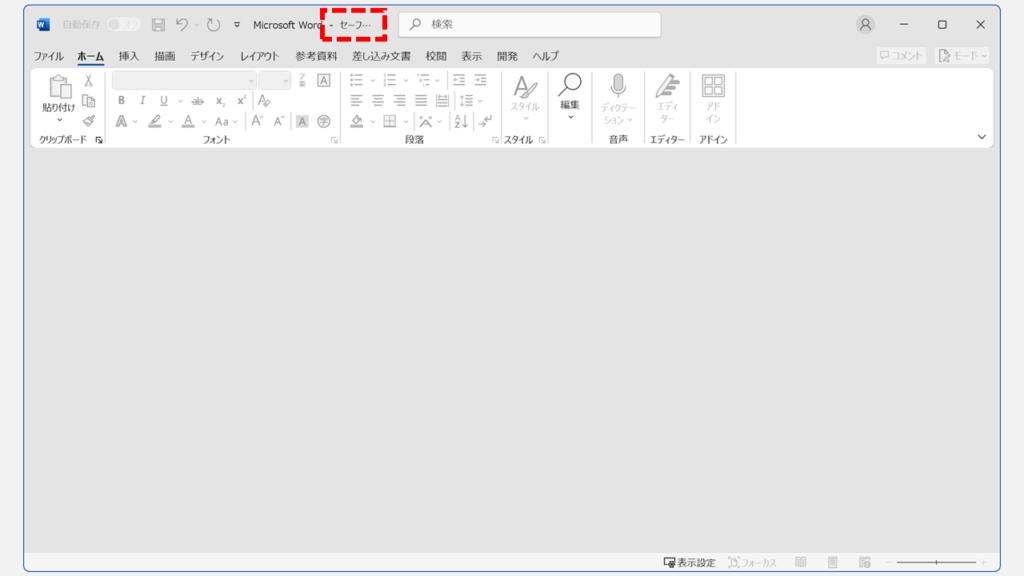Switch to the Insert (挿入) tab
1024x576 pixels.
pyautogui.click(x=129, y=56)
